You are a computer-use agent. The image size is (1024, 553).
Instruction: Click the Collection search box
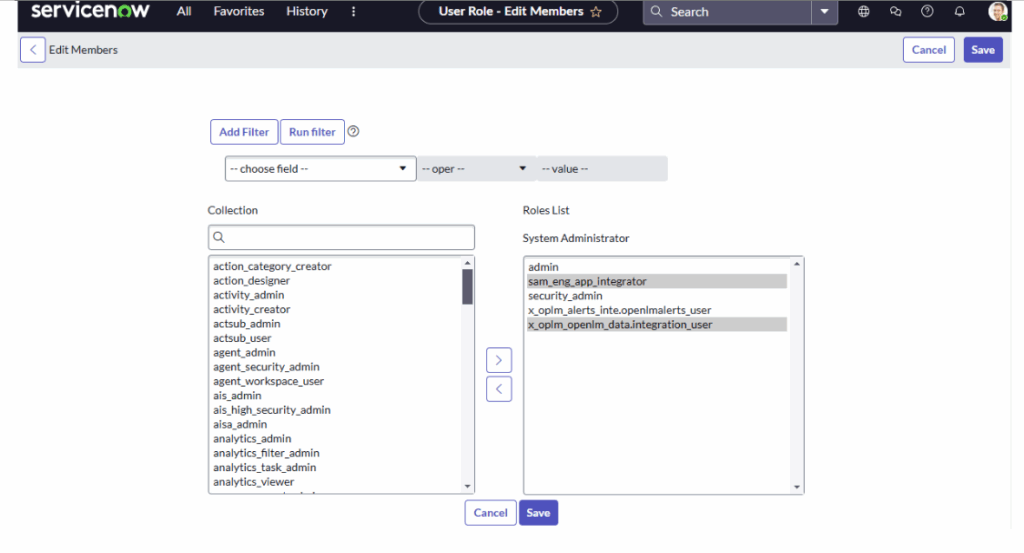[342, 237]
